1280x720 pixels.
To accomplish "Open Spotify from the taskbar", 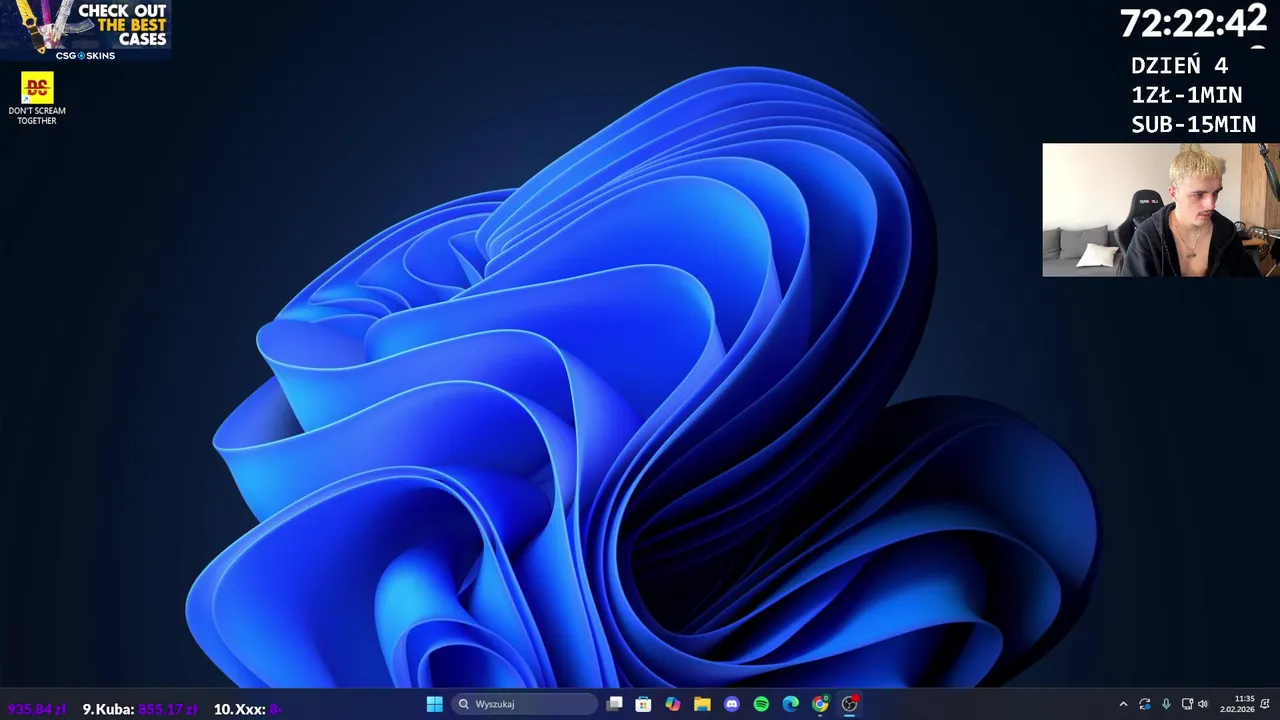I will [761, 704].
